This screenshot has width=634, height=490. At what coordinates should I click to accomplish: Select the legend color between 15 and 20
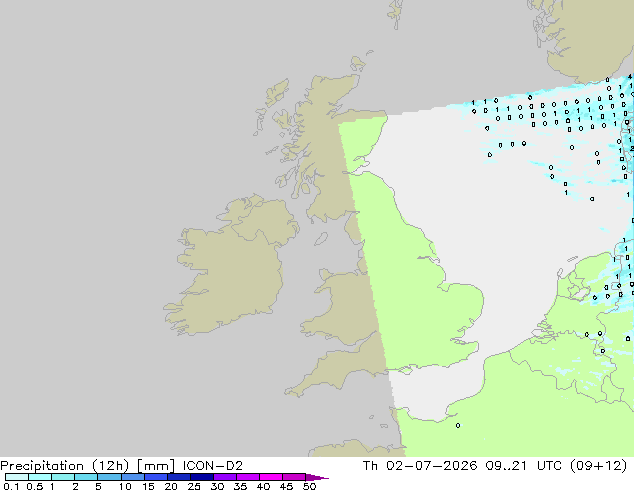click(156, 477)
